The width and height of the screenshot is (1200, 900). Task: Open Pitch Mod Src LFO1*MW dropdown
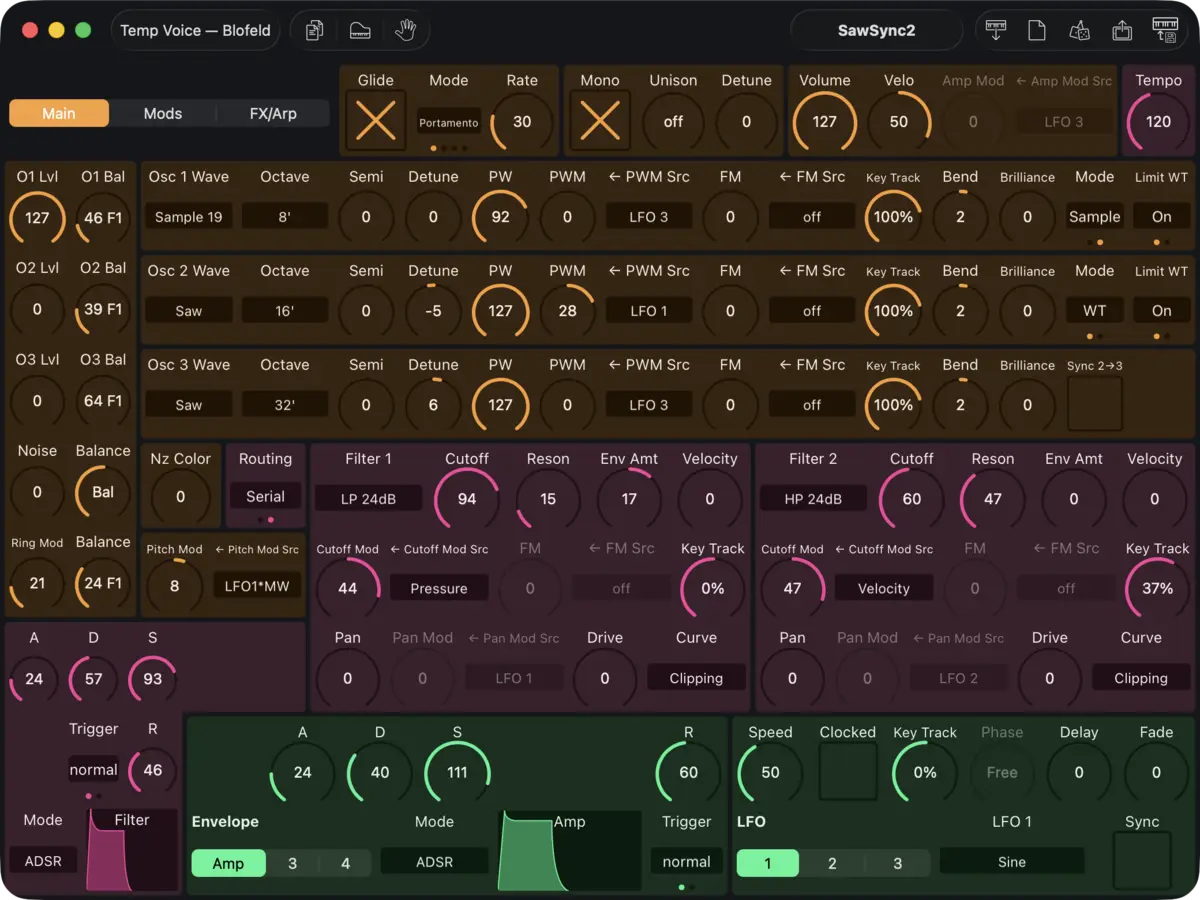257,585
